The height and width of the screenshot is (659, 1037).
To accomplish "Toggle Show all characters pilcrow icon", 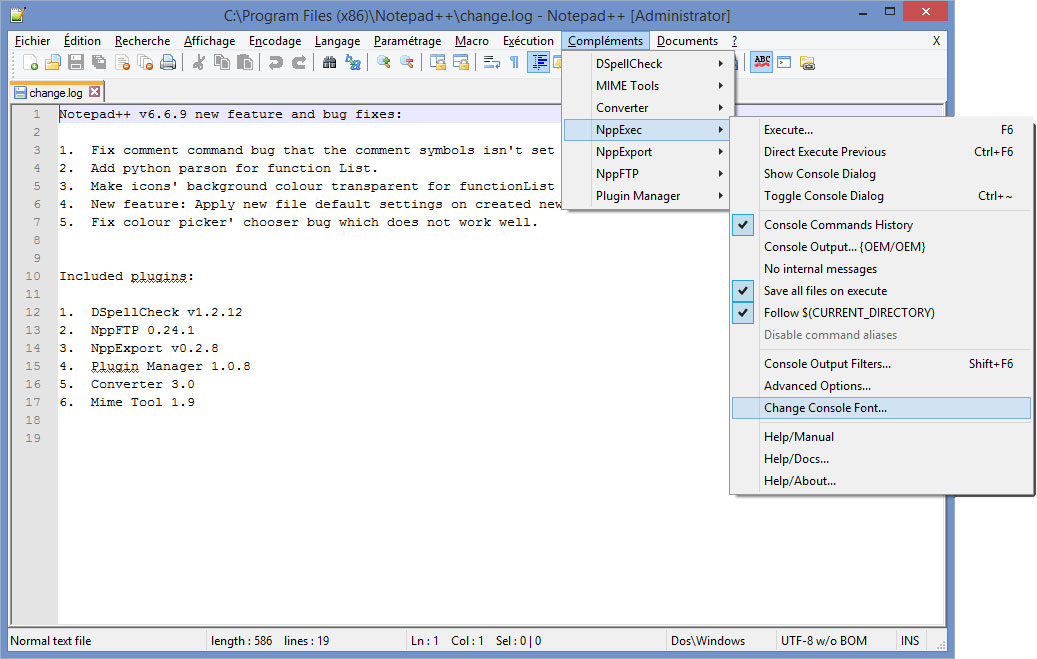I will click(x=515, y=63).
